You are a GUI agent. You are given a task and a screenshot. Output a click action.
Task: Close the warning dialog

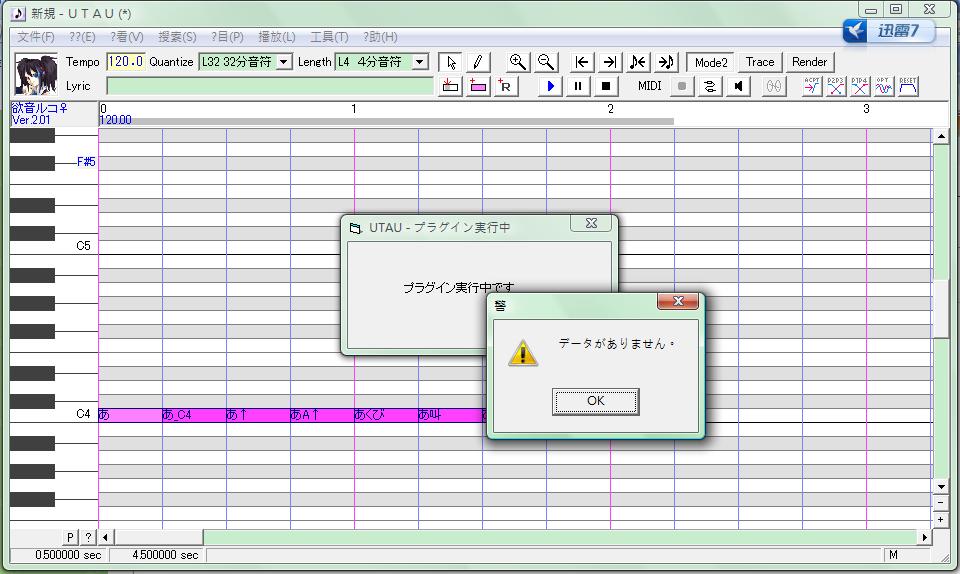678,301
